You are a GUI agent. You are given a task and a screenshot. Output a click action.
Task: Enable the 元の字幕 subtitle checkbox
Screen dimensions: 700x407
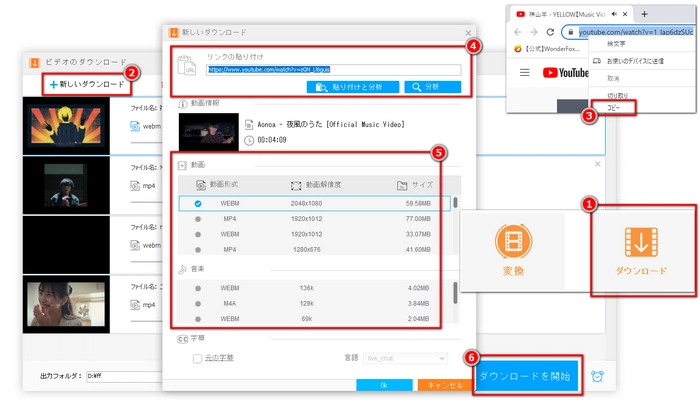coord(197,358)
